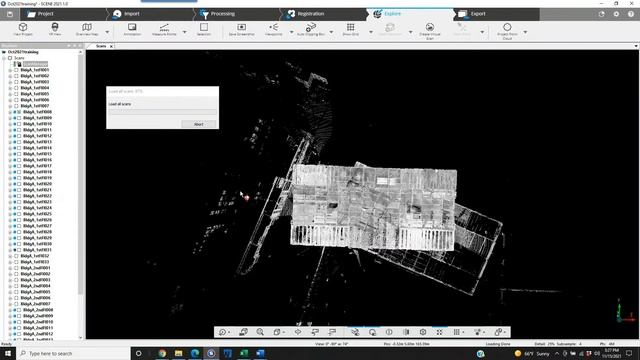Click the zoom magnifier icon in bottom toolbar

[x=260, y=332]
